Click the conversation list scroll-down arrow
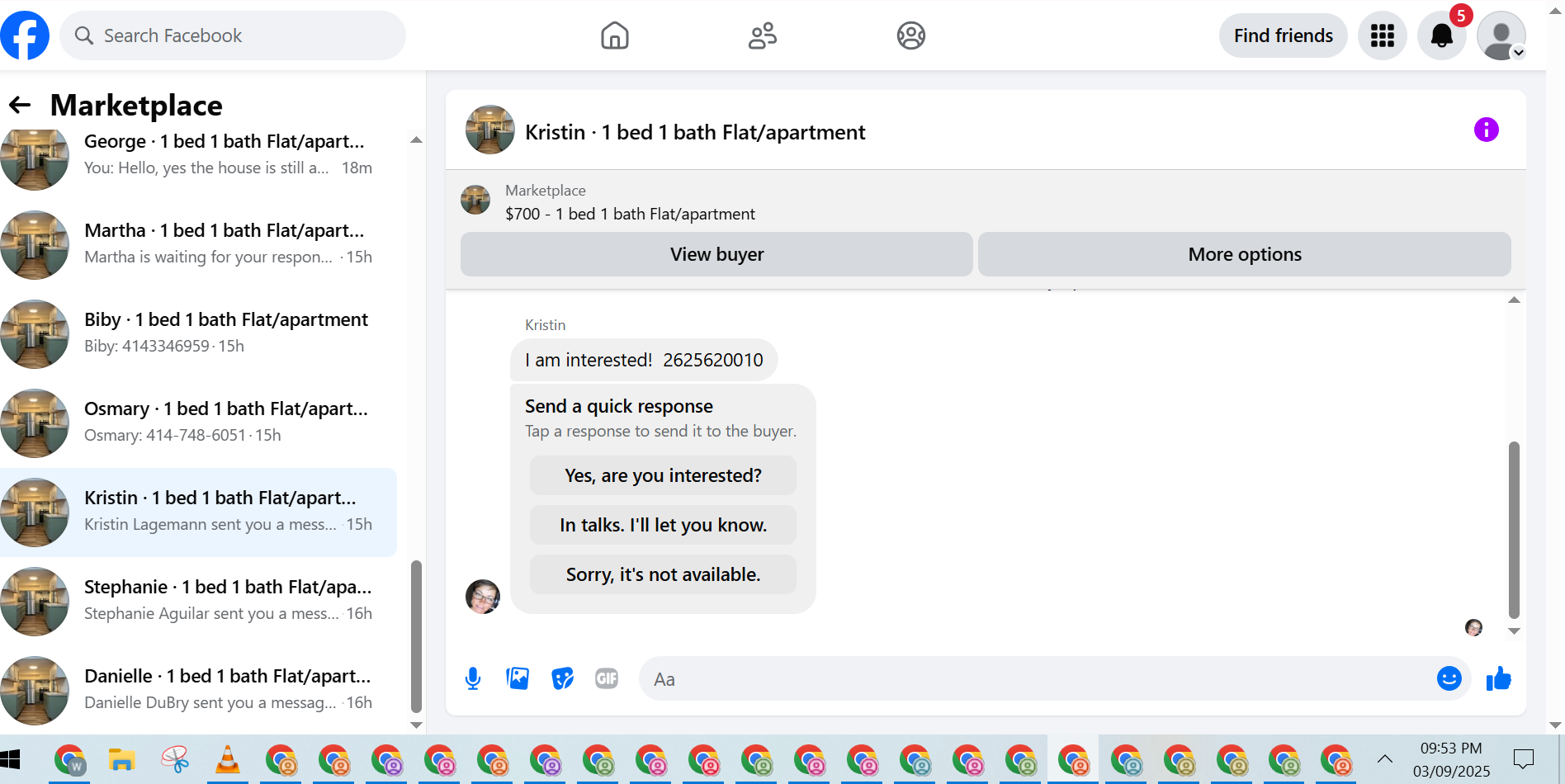This screenshot has width=1565, height=784. coord(416,725)
